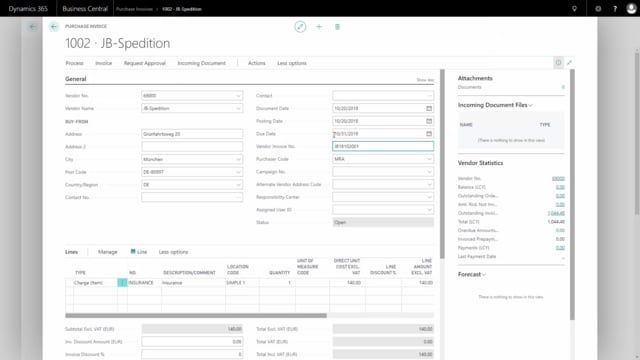The height and width of the screenshot is (360, 640).
Task: Click the Vendor Invoice No. field
Action: coord(383,146)
